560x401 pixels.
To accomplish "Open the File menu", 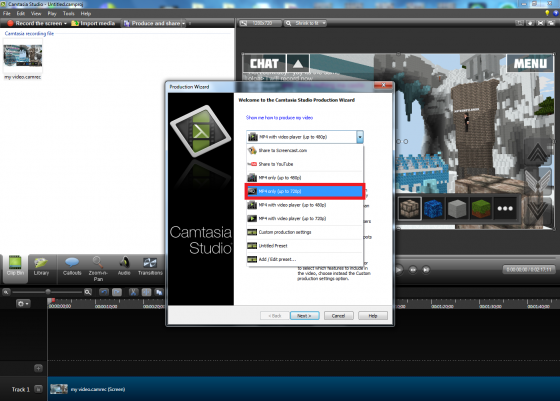I will tap(6, 14).
